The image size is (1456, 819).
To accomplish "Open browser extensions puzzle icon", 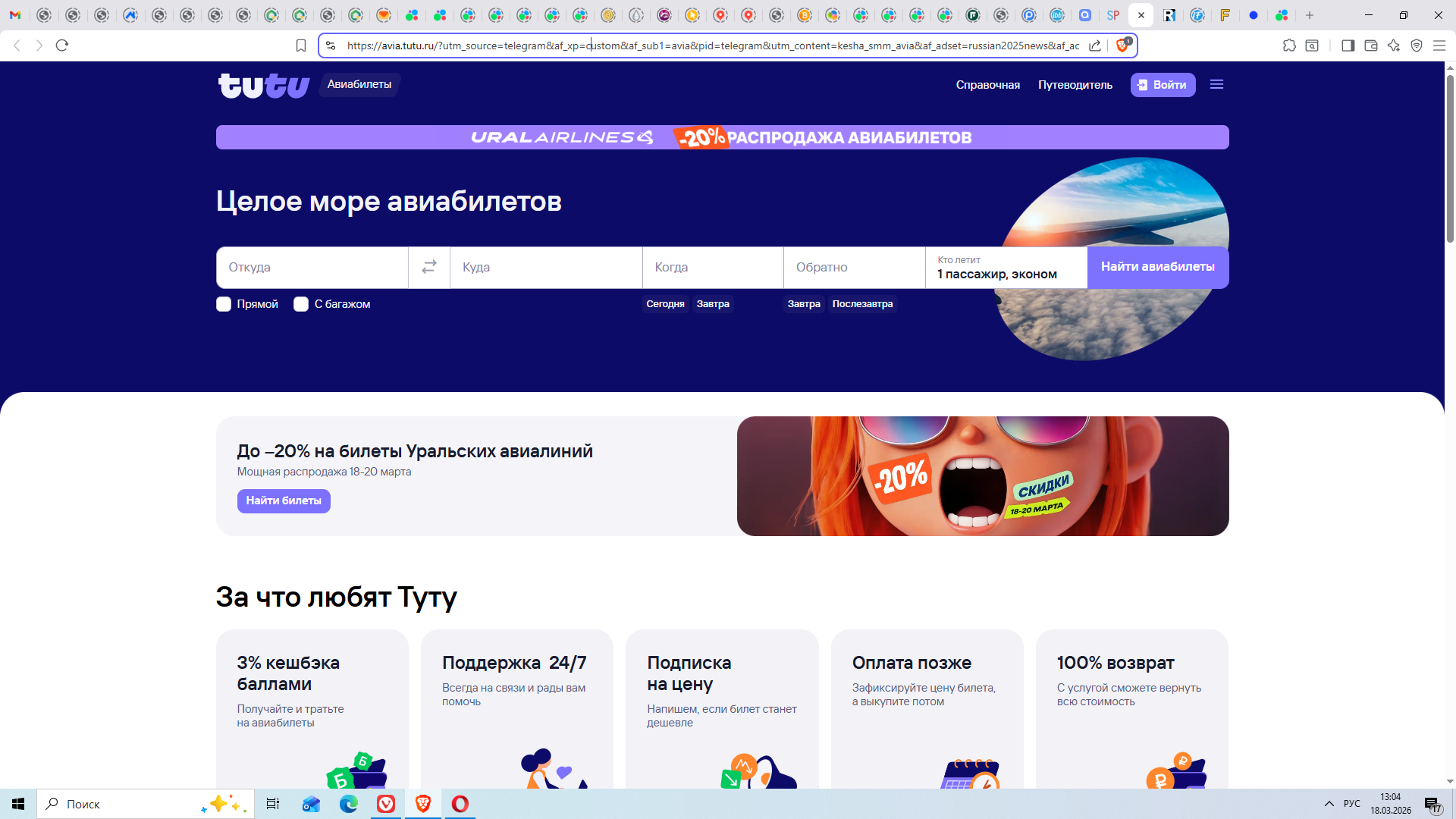I will coord(1289,45).
